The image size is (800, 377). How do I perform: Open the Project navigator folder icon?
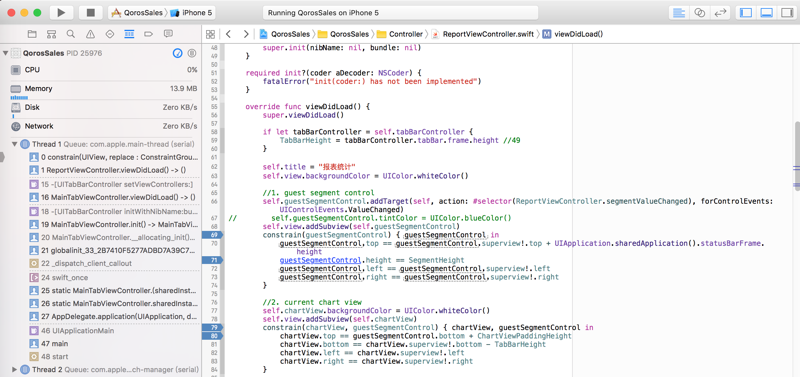[32, 34]
